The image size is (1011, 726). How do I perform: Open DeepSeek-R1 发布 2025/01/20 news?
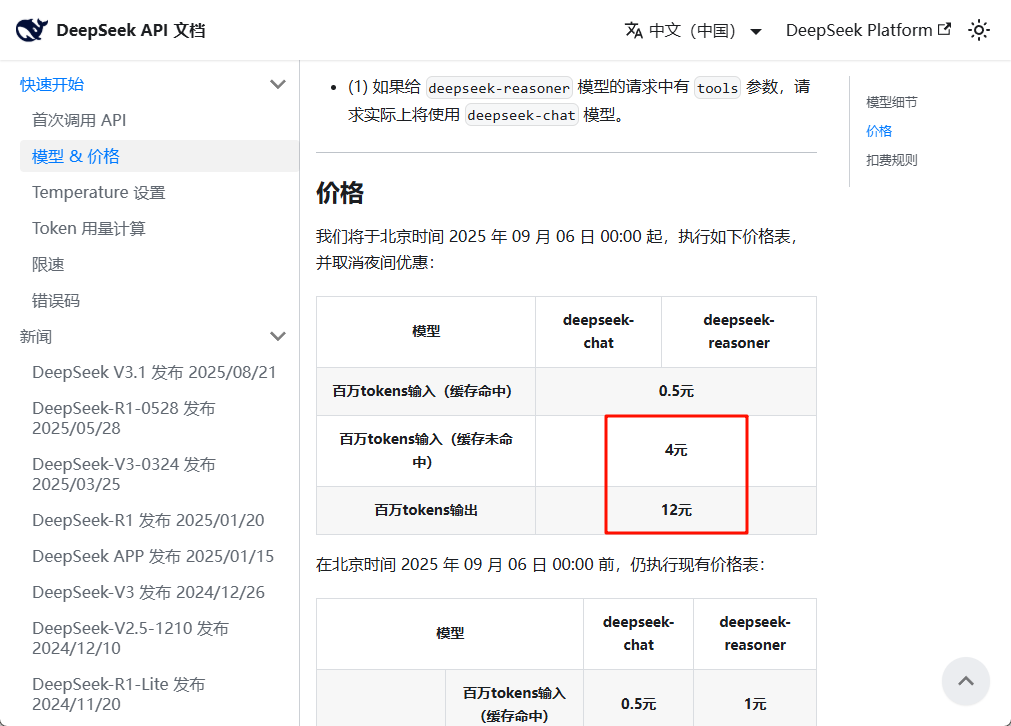click(x=148, y=520)
